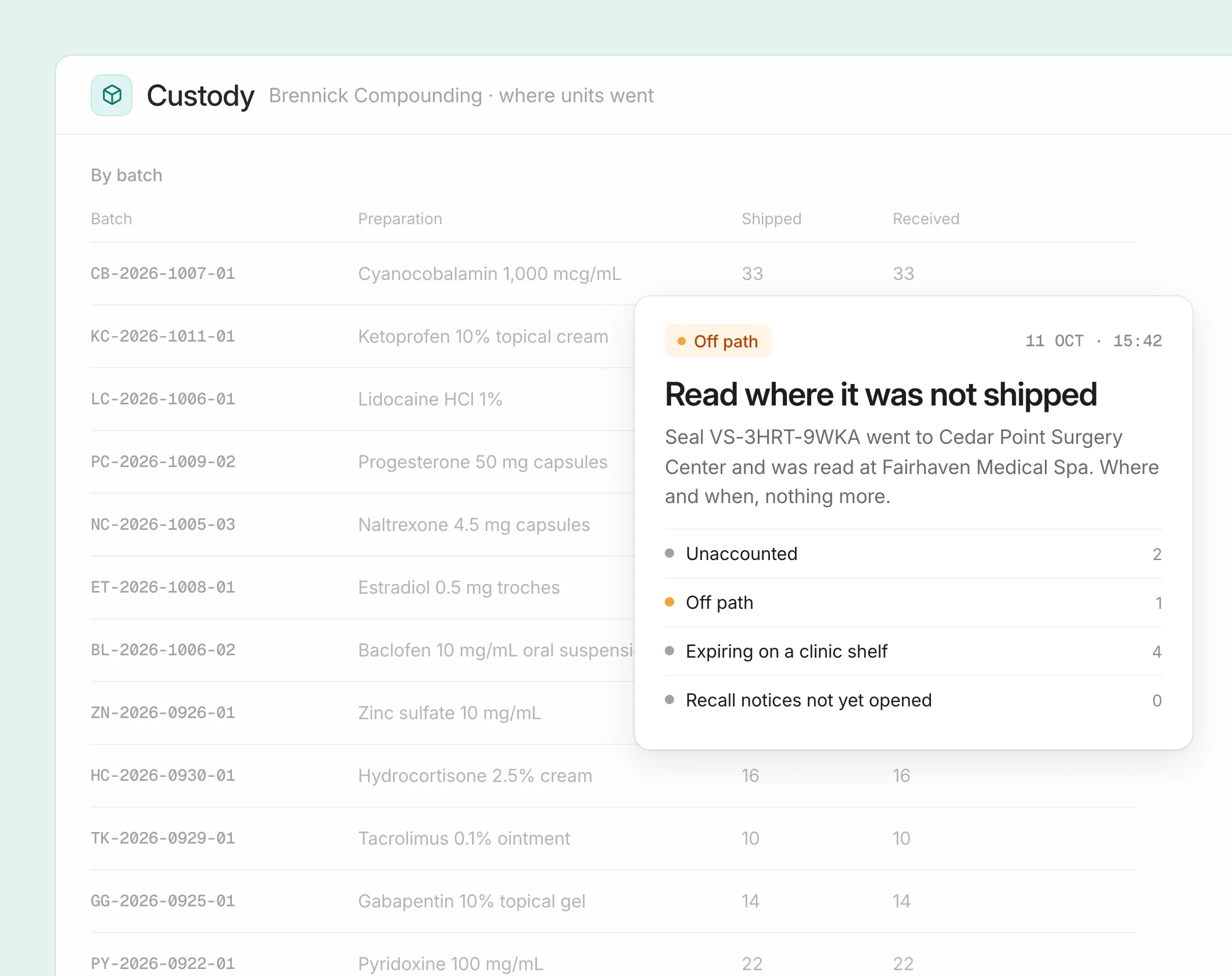Viewport: 1232px width, 976px height.
Task: Select batch NC-2026-1005-03
Action: coord(163,525)
